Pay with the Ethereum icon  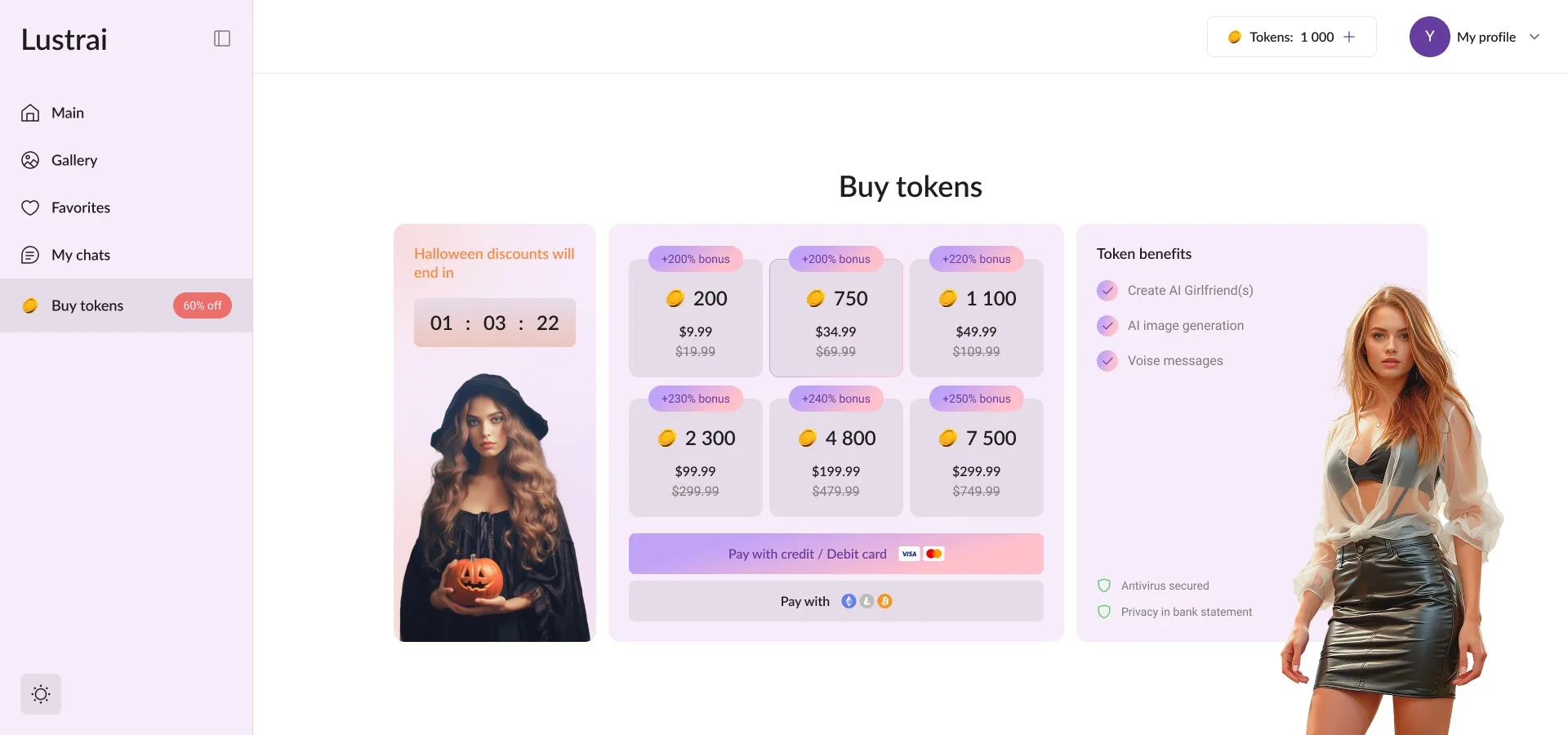point(849,601)
